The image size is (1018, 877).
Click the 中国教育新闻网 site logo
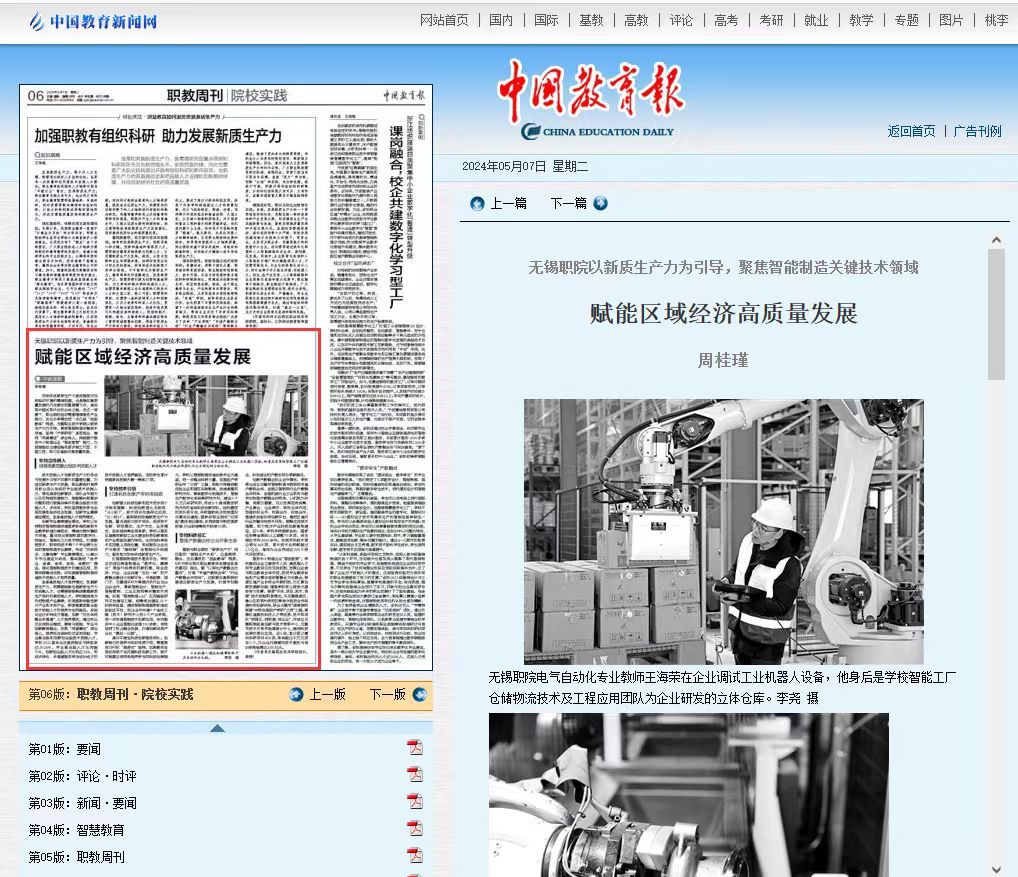click(x=93, y=21)
